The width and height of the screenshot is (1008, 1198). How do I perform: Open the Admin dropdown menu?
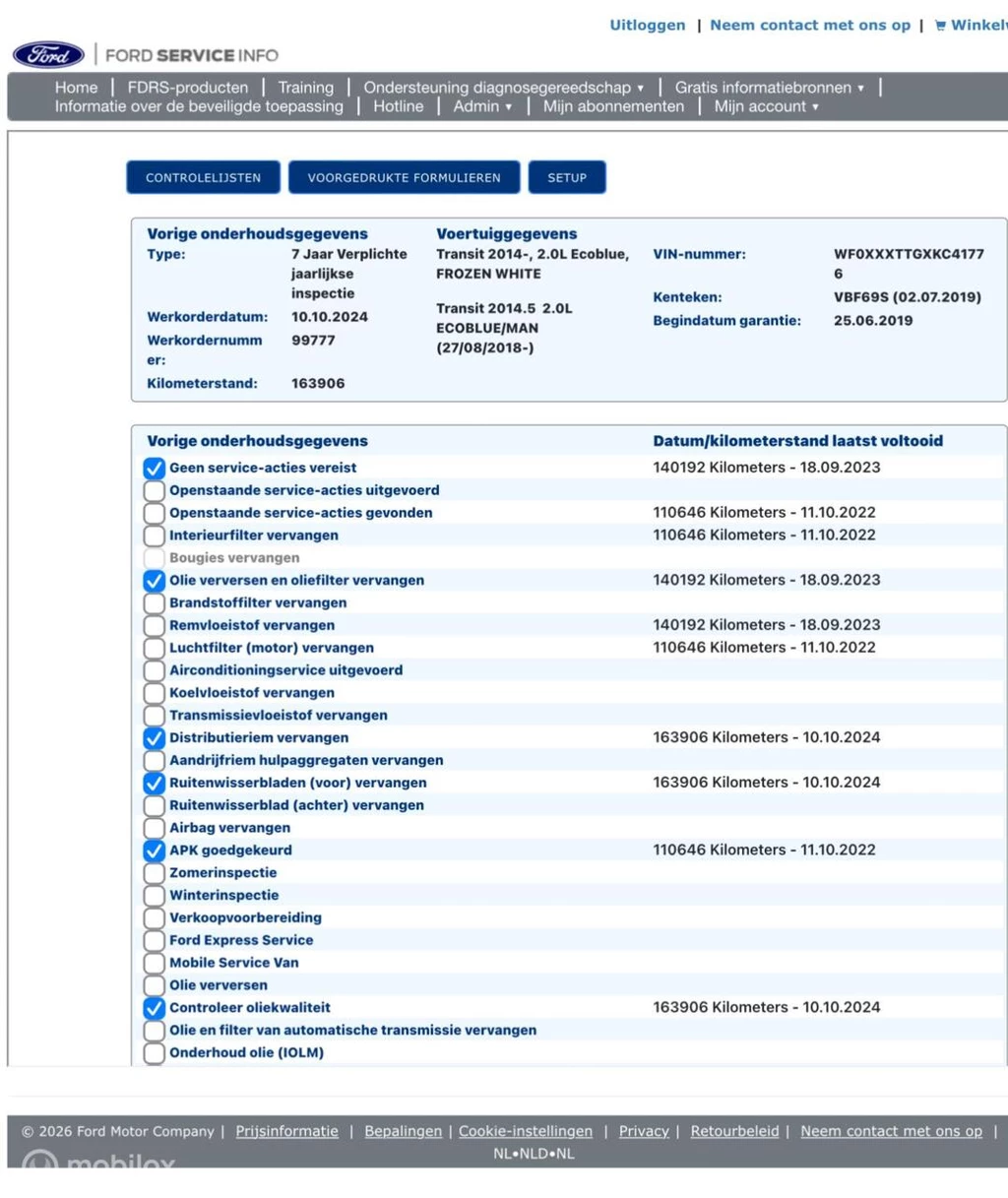point(482,106)
